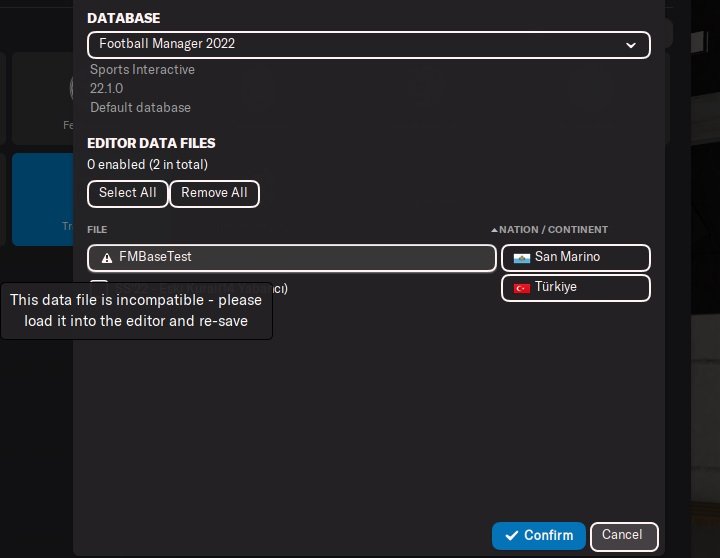Screen dimensions: 720x558
Task: Select the FMBaseTest file row
Action: [x=292, y=258]
